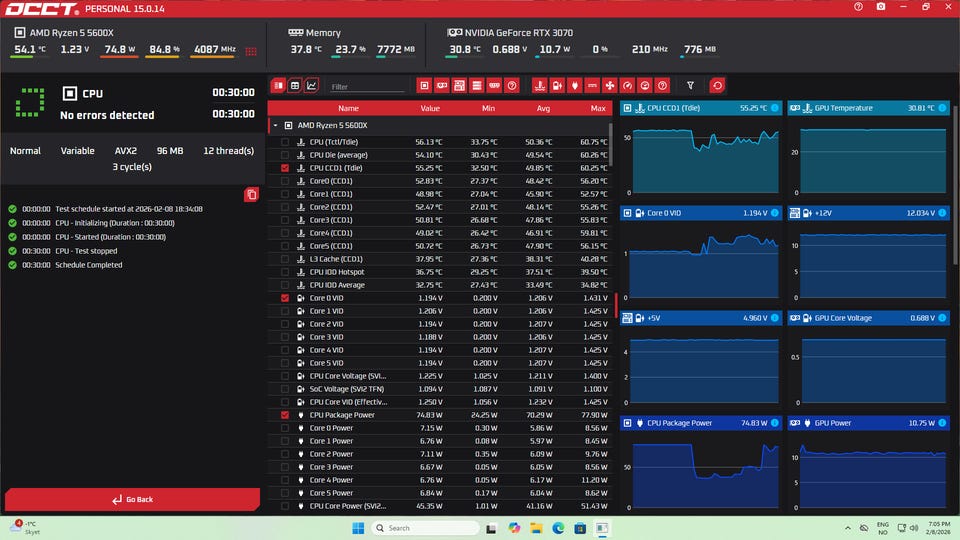Toggle the memory sensor filter icon
Screen dimensions: 960x540
coord(494,86)
